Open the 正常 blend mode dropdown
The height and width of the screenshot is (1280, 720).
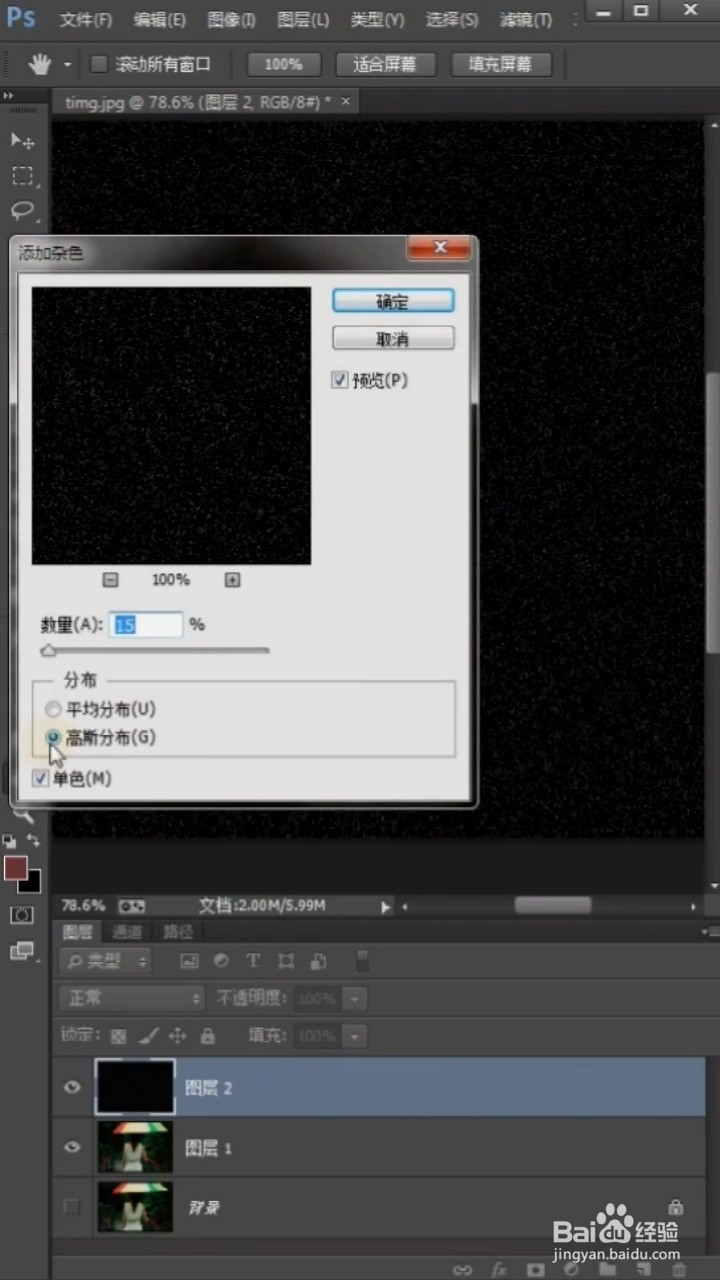131,998
